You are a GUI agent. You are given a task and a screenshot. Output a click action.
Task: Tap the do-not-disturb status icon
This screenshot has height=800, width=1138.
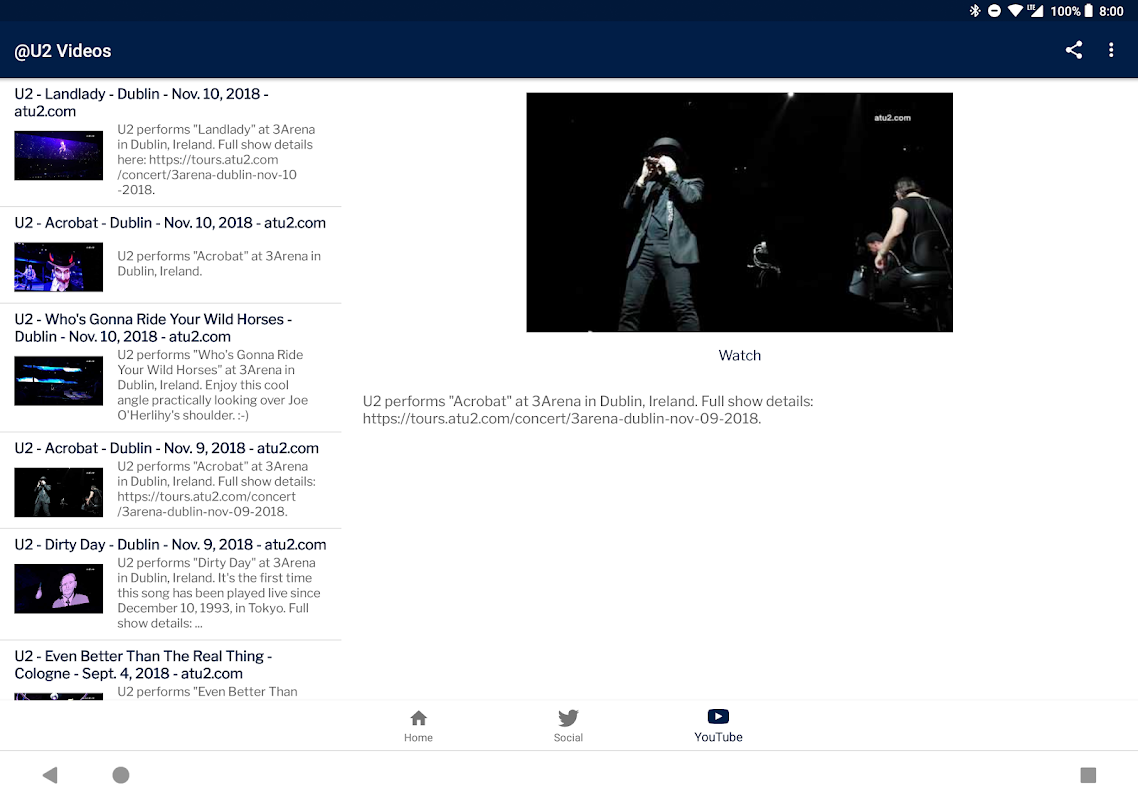point(994,10)
